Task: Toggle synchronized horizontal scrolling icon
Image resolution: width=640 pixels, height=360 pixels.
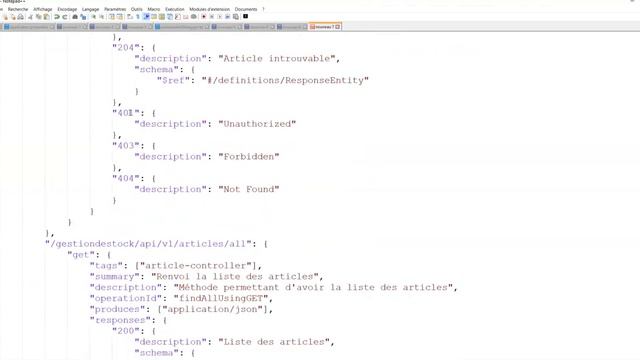Action: 120,17
